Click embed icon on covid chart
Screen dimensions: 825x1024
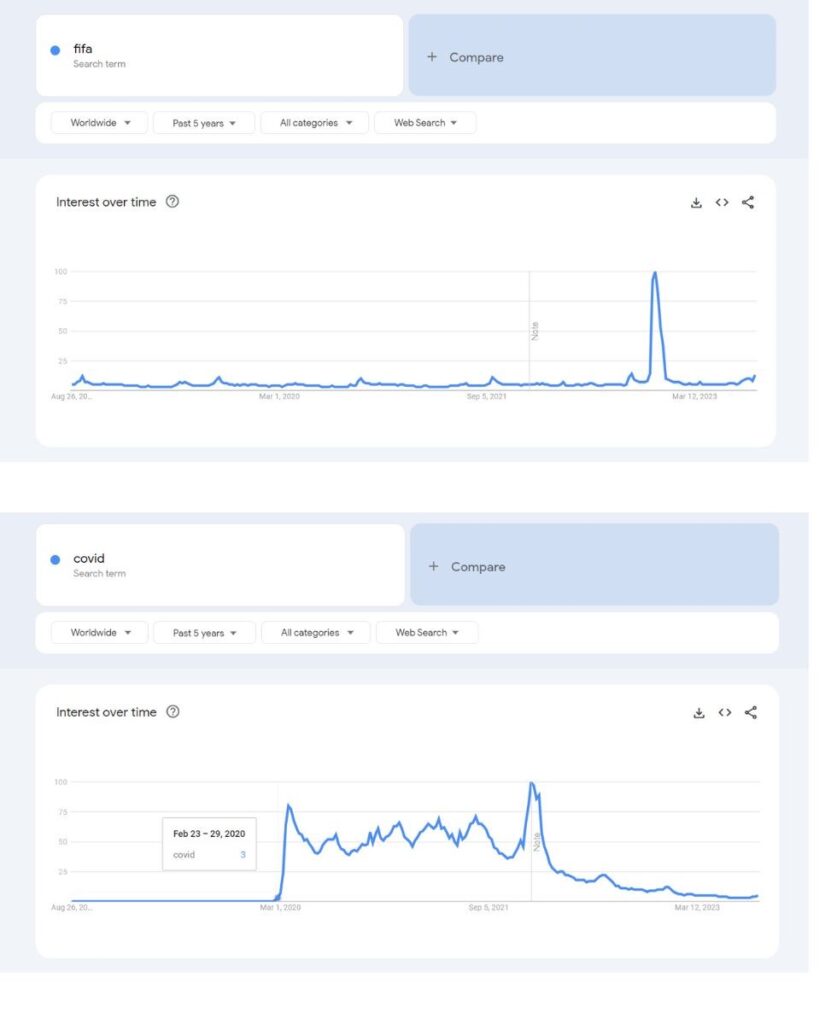(x=725, y=713)
